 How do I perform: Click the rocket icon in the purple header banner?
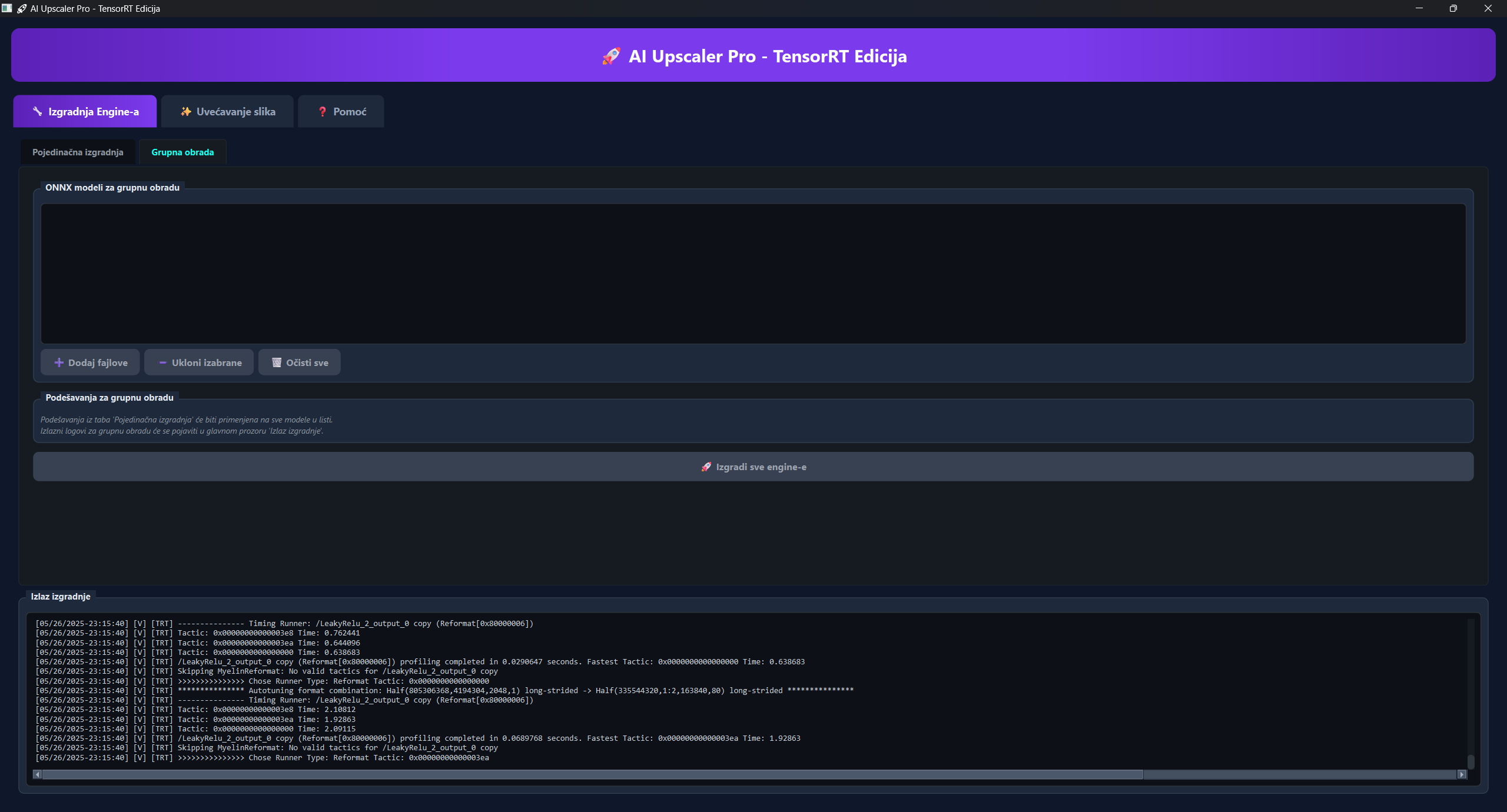pyautogui.click(x=611, y=56)
